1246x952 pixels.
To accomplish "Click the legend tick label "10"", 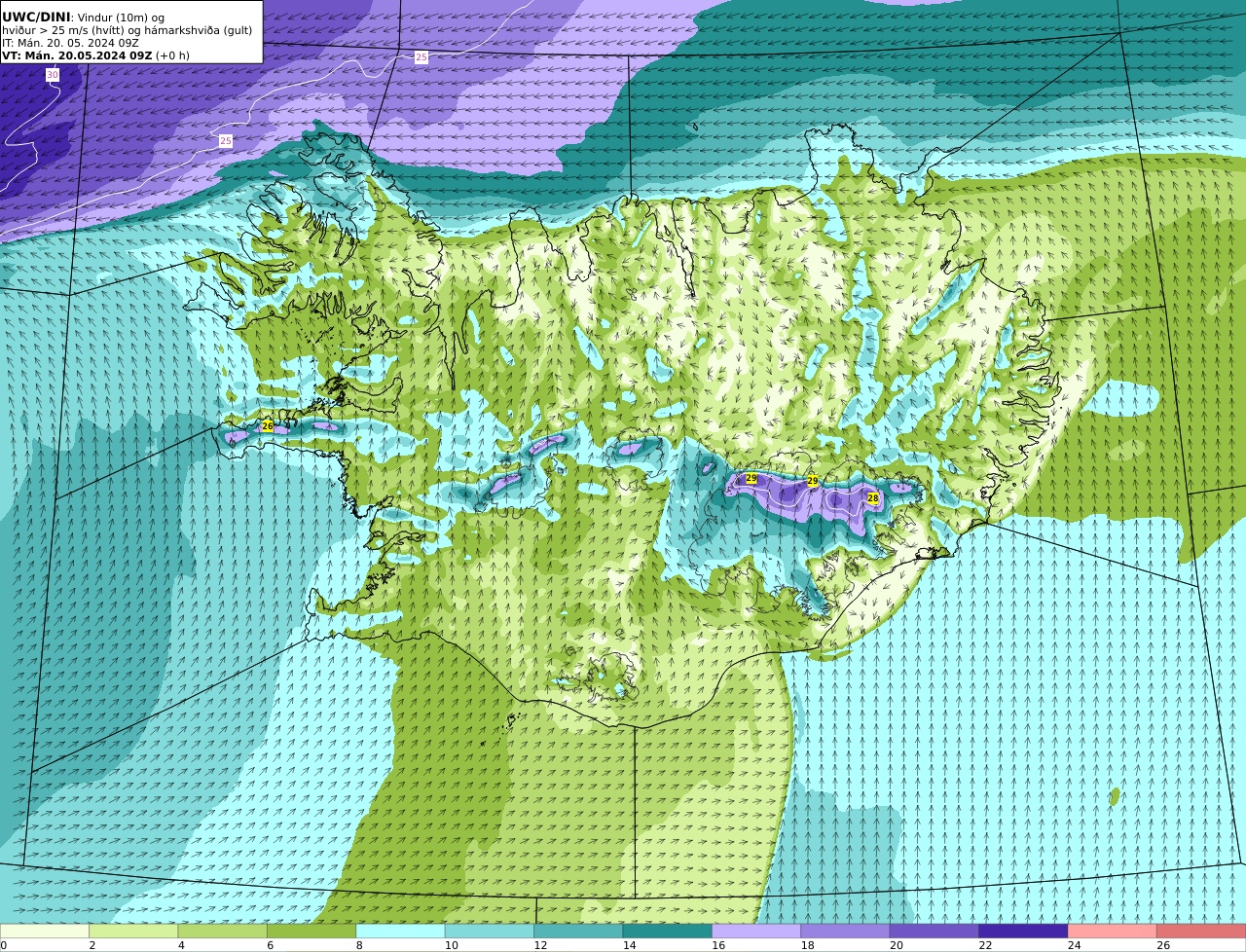I will click(452, 945).
